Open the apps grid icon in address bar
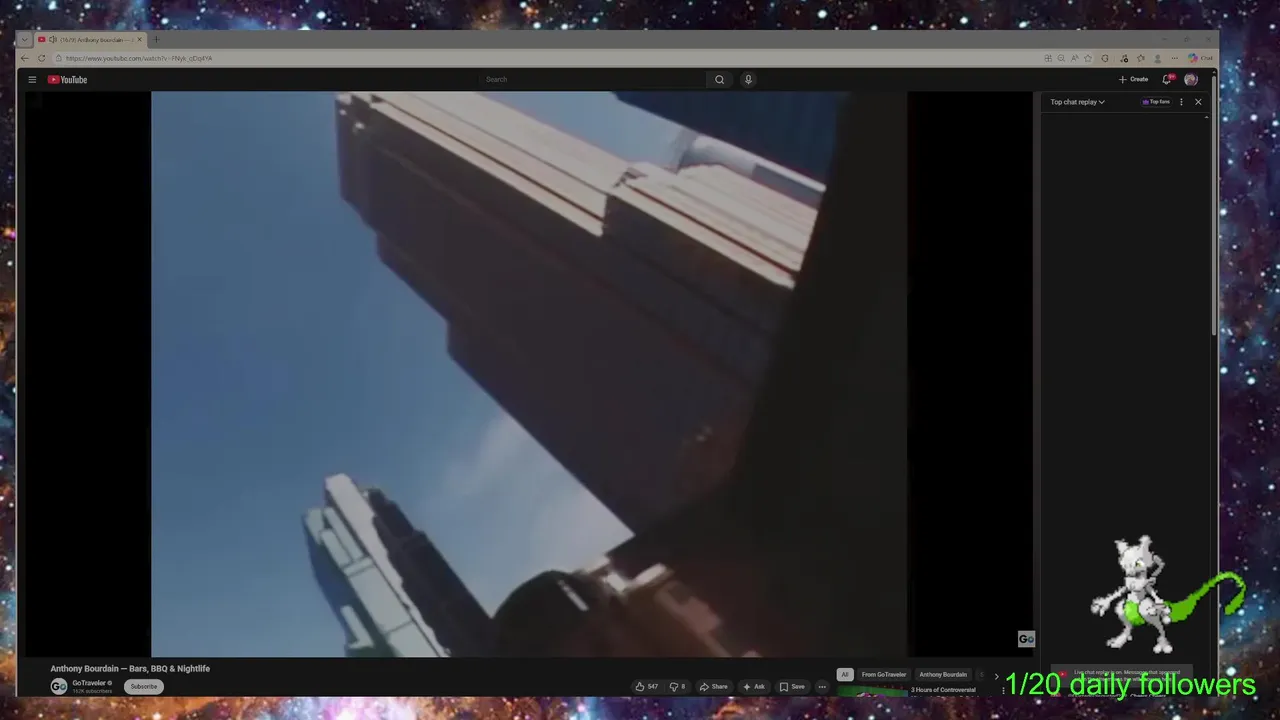 pos(1048,58)
